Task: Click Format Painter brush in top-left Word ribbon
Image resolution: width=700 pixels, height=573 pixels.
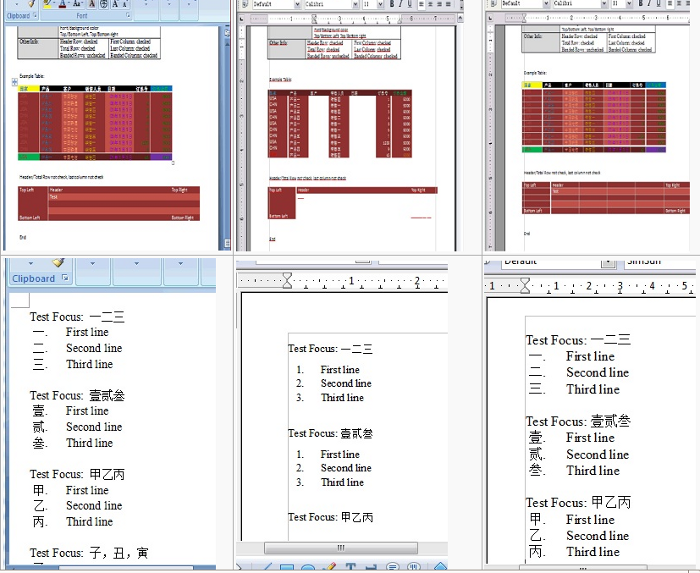Action: coord(31,4)
